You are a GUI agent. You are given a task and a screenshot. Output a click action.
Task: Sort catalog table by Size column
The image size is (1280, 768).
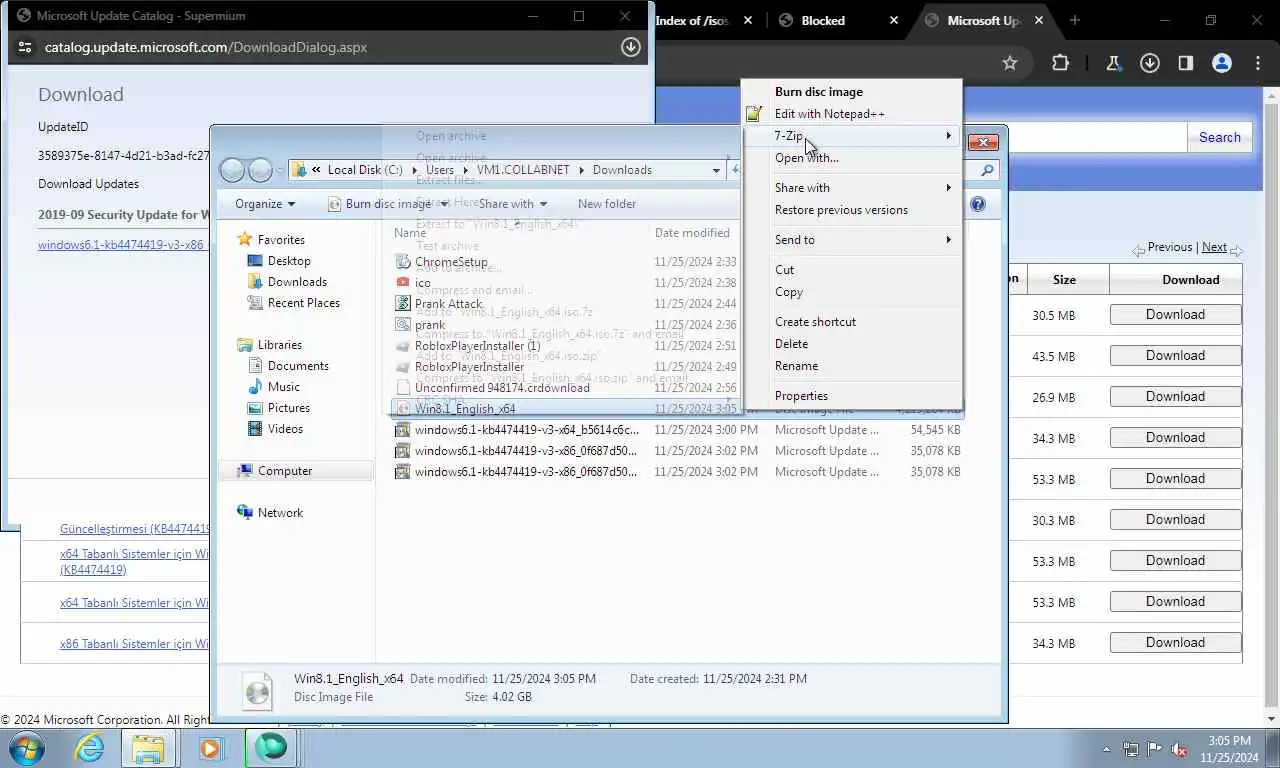click(1064, 280)
